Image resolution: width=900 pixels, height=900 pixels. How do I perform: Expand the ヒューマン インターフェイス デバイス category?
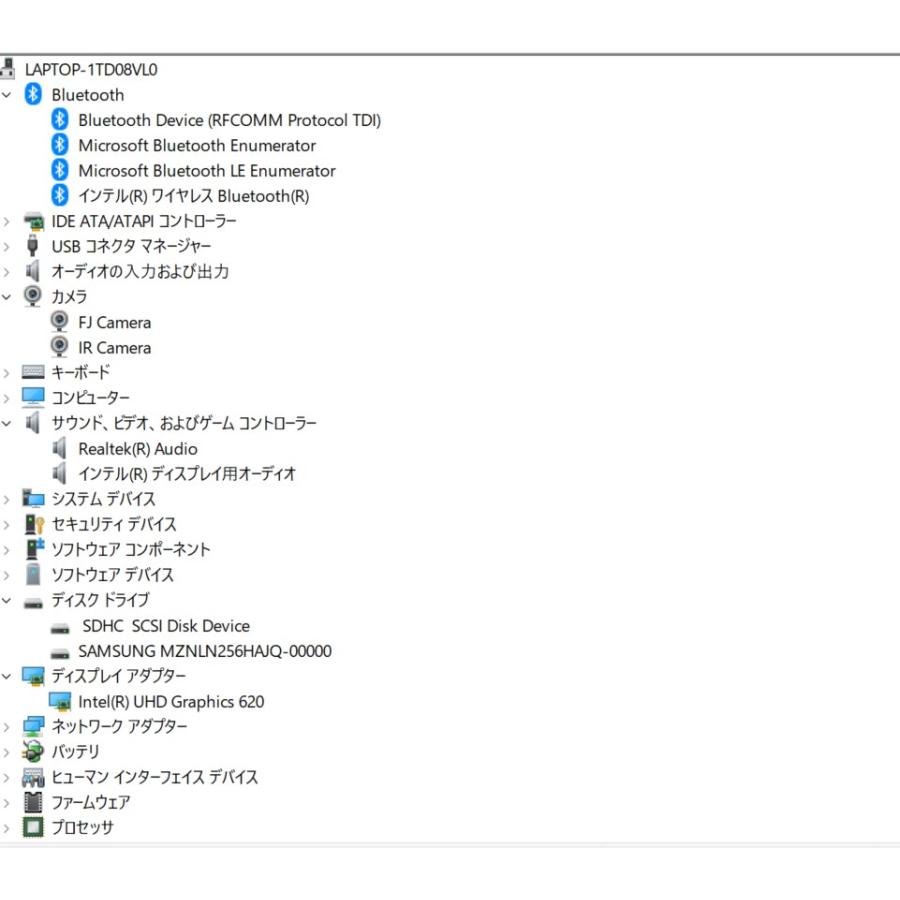8,777
